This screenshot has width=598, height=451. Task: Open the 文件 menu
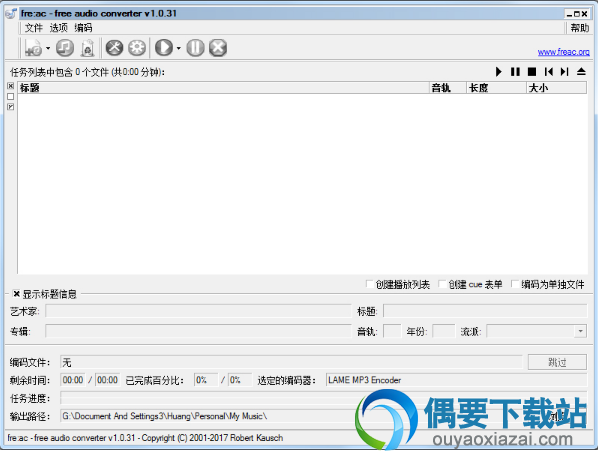pyautogui.click(x=34, y=28)
